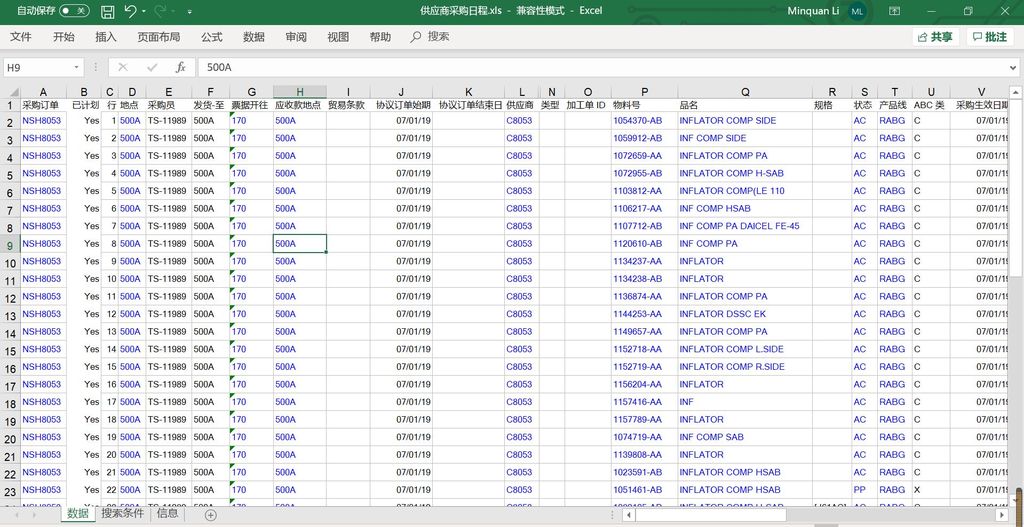The width and height of the screenshot is (1024, 527).
Task: Click the 批注 comments button
Action: (x=989, y=37)
